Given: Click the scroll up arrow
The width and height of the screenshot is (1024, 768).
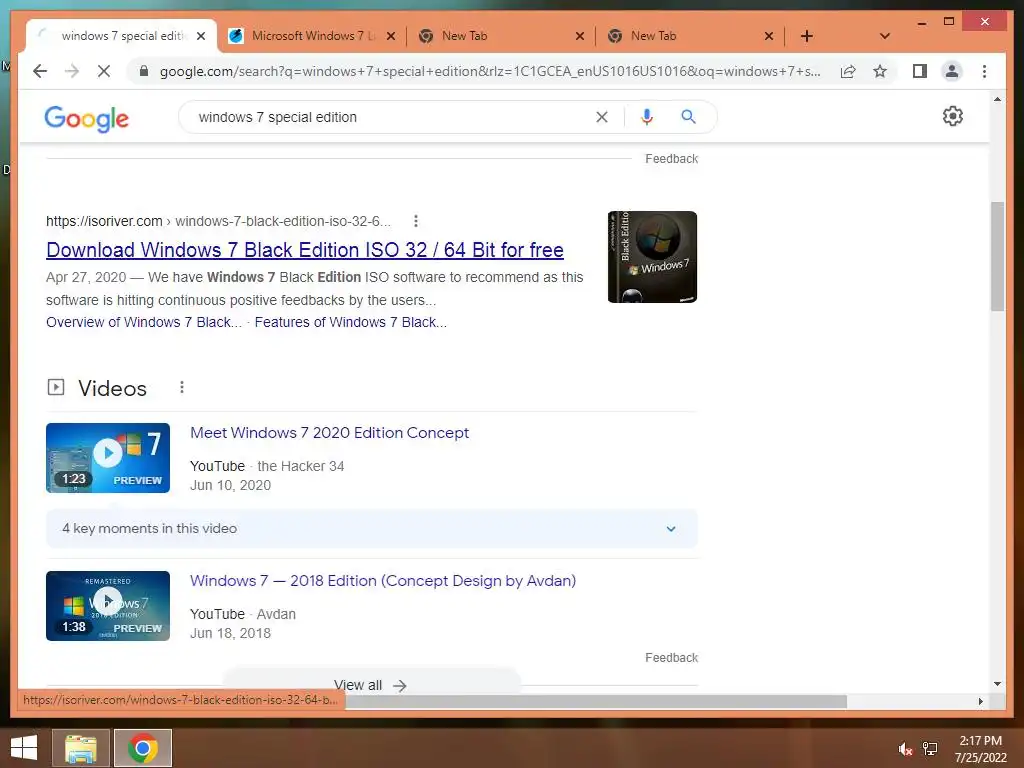Looking at the screenshot, I should tap(997, 99).
